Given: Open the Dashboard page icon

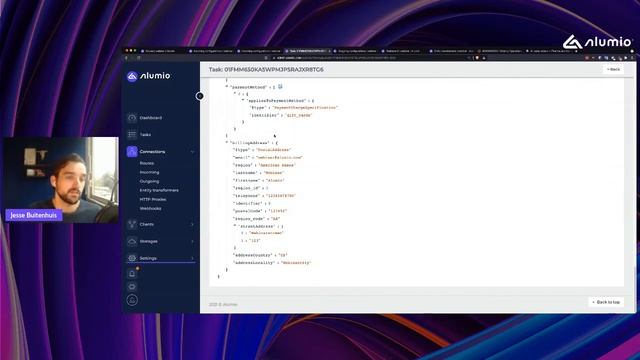Looking at the screenshot, I should coord(132,118).
